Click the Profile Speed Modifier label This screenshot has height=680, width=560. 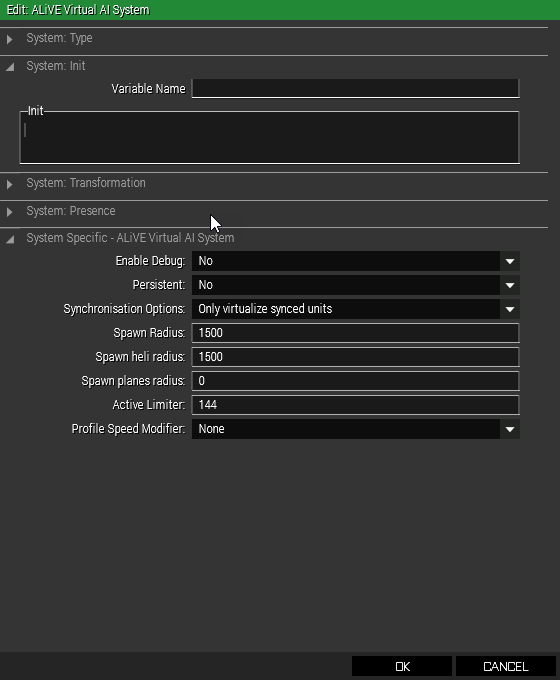[x=128, y=429]
